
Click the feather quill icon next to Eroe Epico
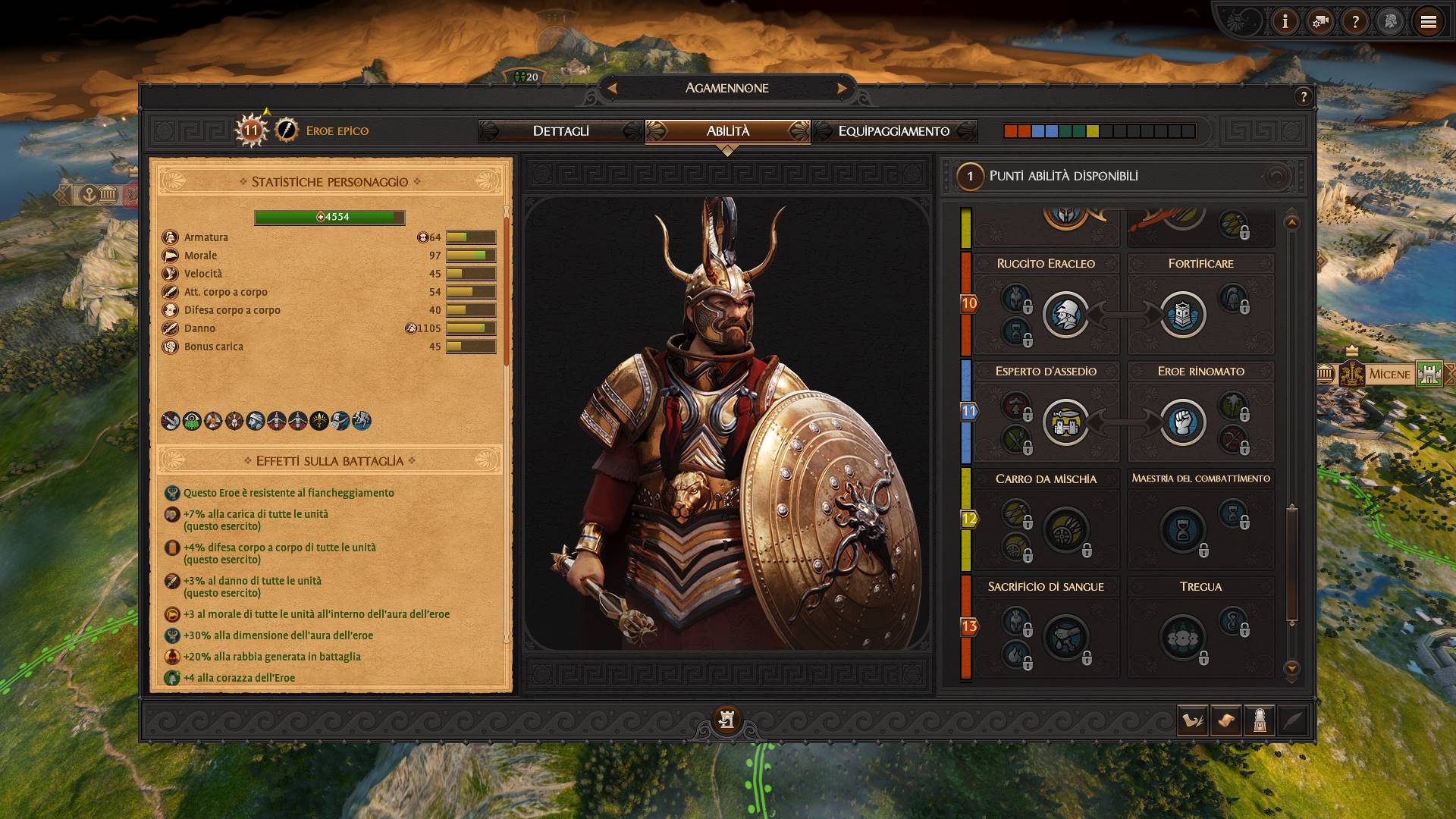pyautogui.click(x=286, y=130)
